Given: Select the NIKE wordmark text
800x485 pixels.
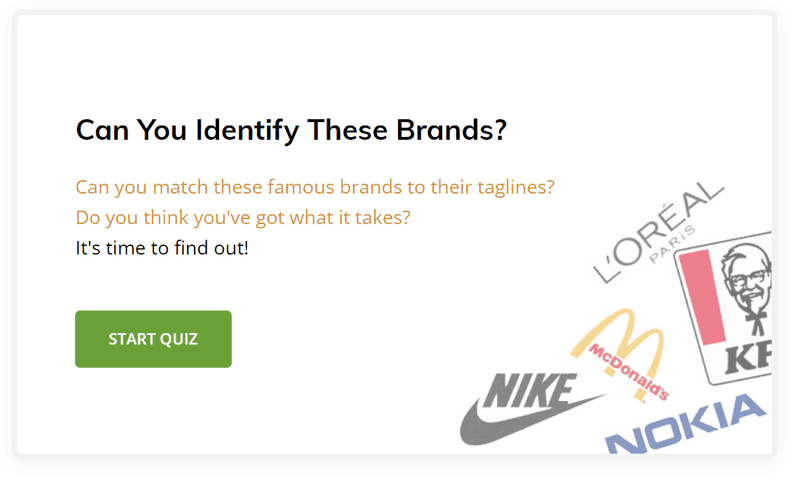Looking at the screenshot, I should pyautogui.click(x=530, y=391).
